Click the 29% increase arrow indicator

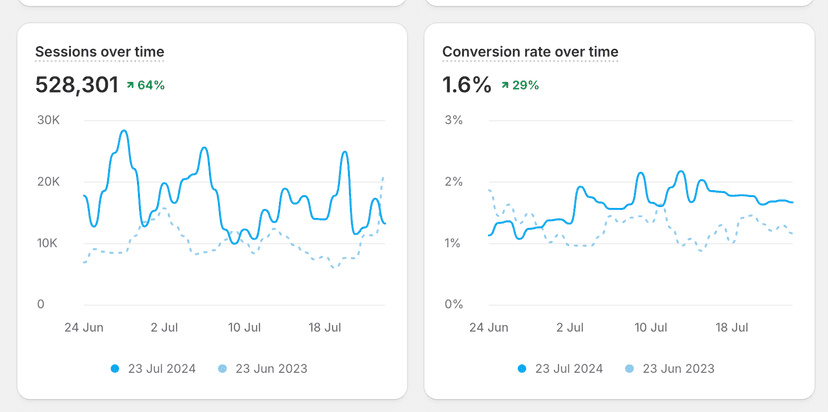tap(505, 86)
